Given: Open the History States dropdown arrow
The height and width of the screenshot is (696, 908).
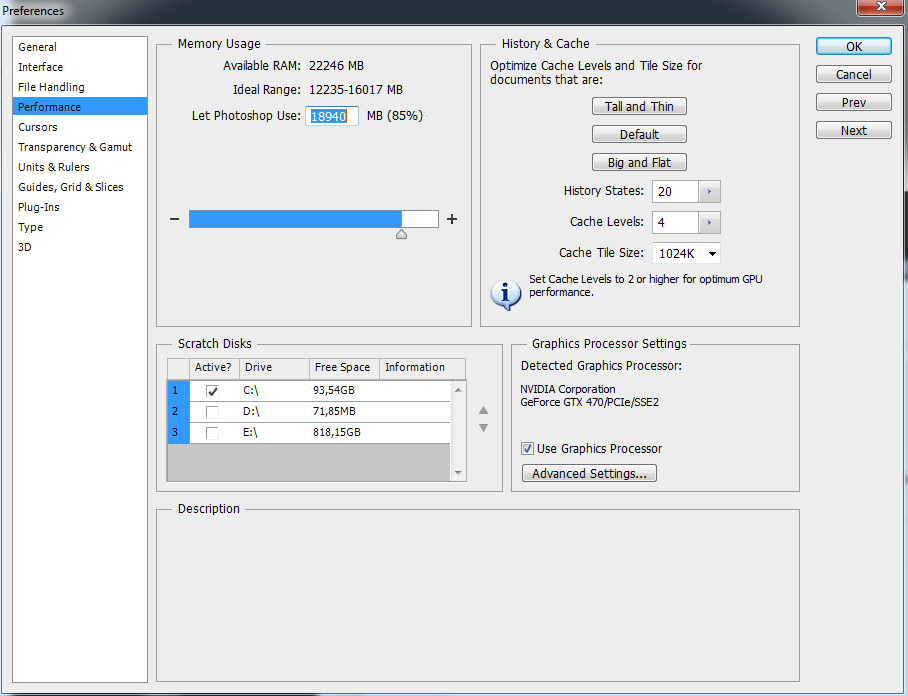Looking at the screenshot, I should click(x=709, y=192).
